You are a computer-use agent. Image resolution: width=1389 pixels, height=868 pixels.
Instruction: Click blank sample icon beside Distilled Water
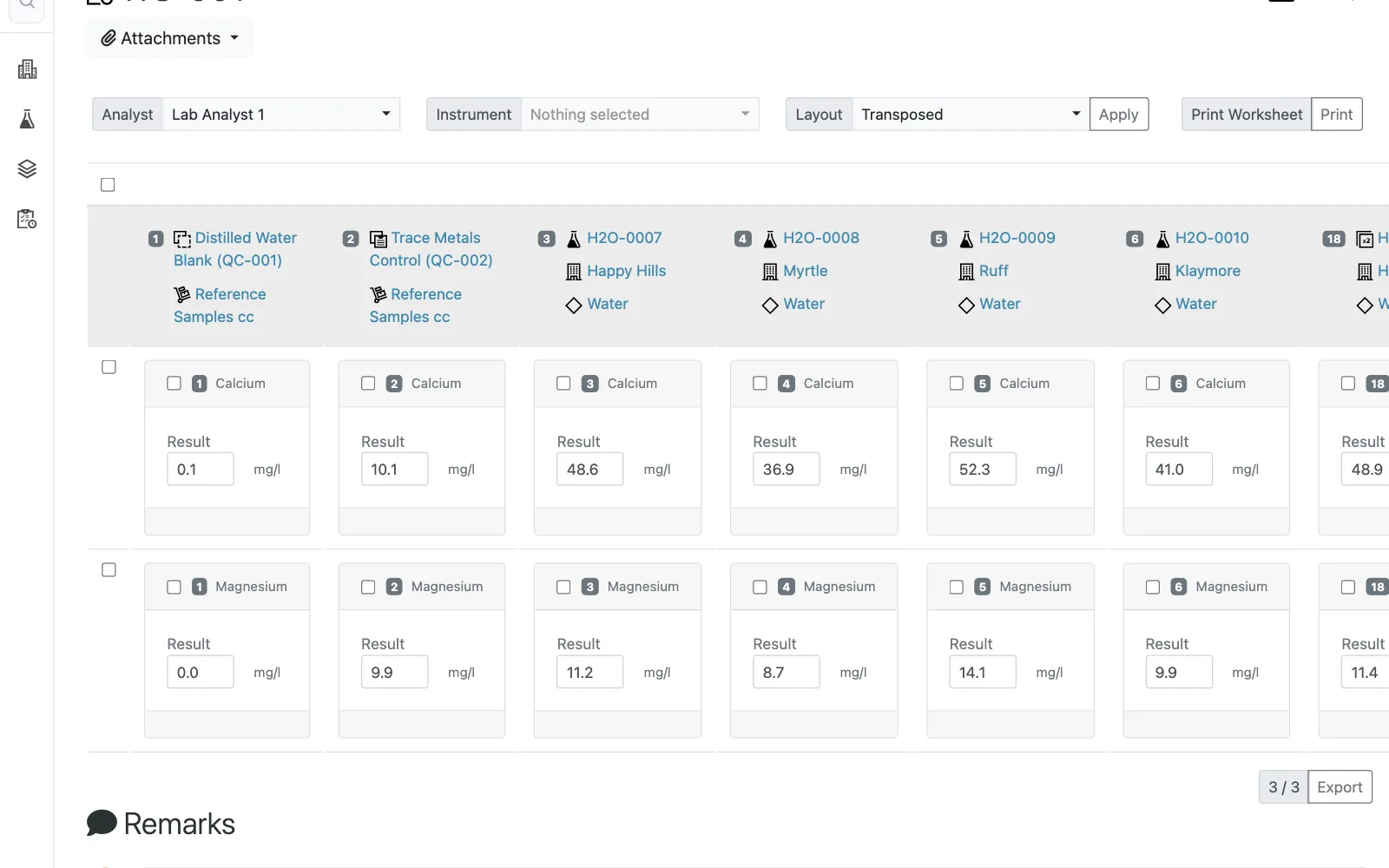(x=182, y=239)
